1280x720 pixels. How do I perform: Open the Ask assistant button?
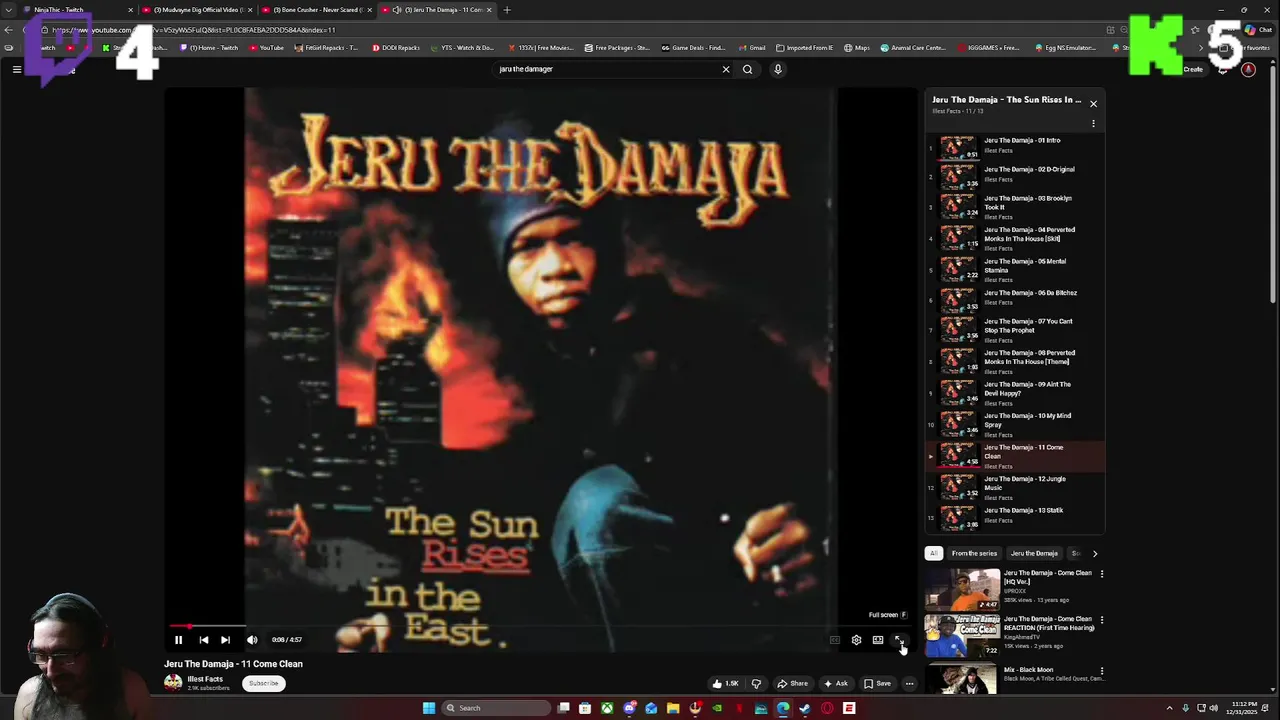pos(835,684)
